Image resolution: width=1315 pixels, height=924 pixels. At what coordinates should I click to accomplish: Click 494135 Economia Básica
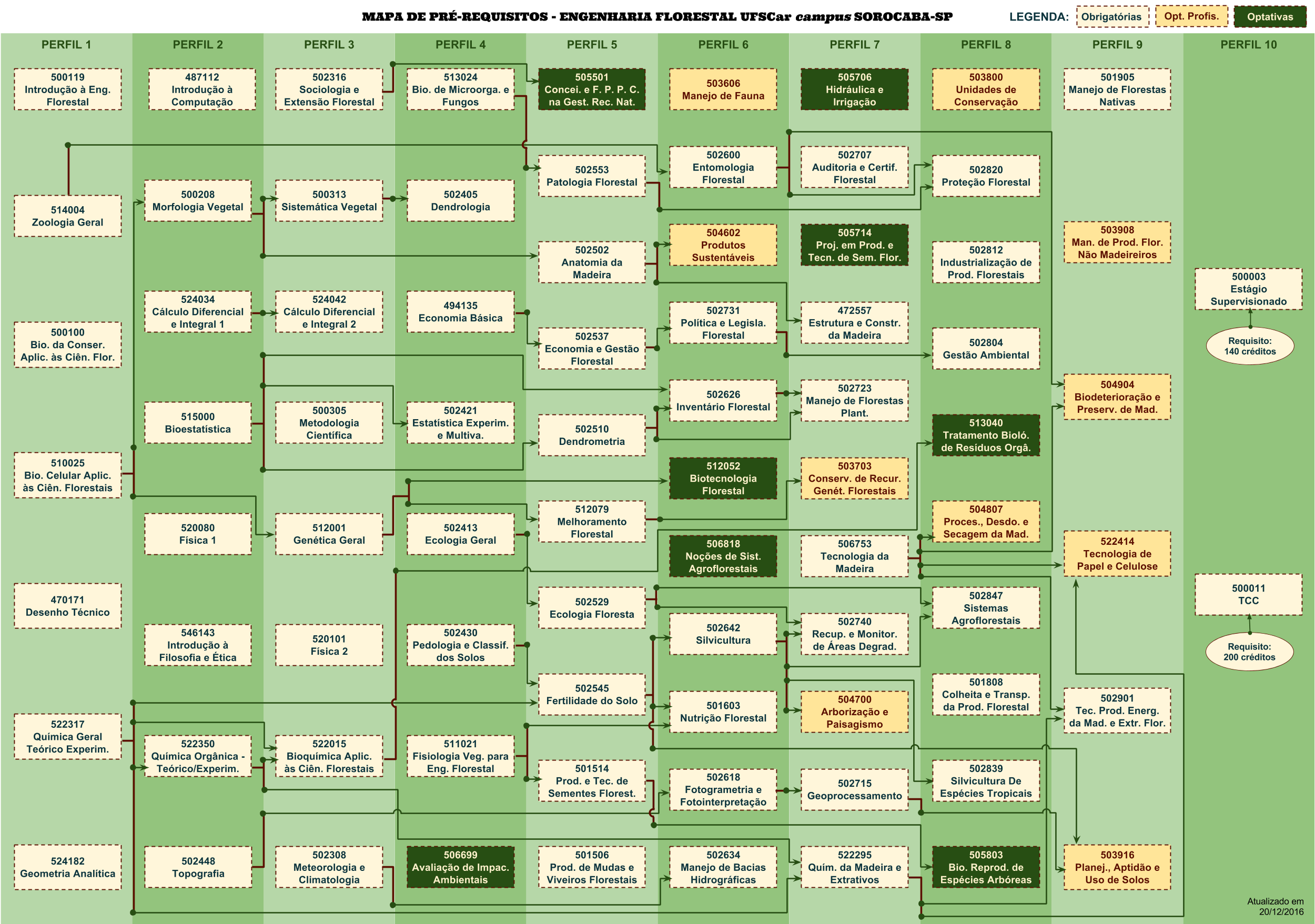(460, 311)
